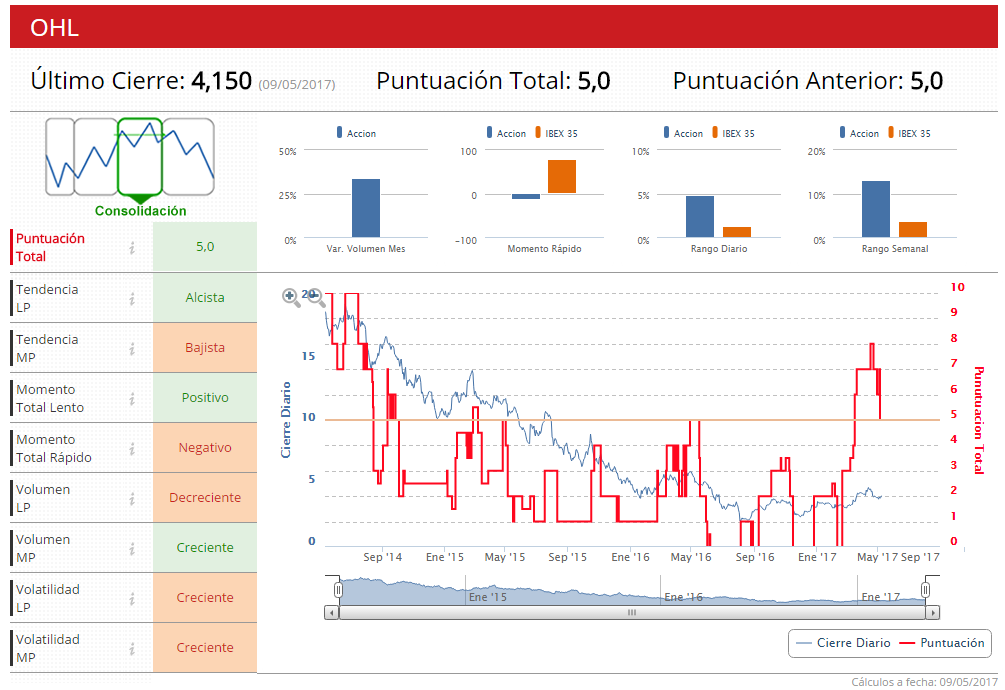Click the blue Accion bar in Rango Semanal
Viewport: 1005px width, 690px height.
click(x=876, y=209)
